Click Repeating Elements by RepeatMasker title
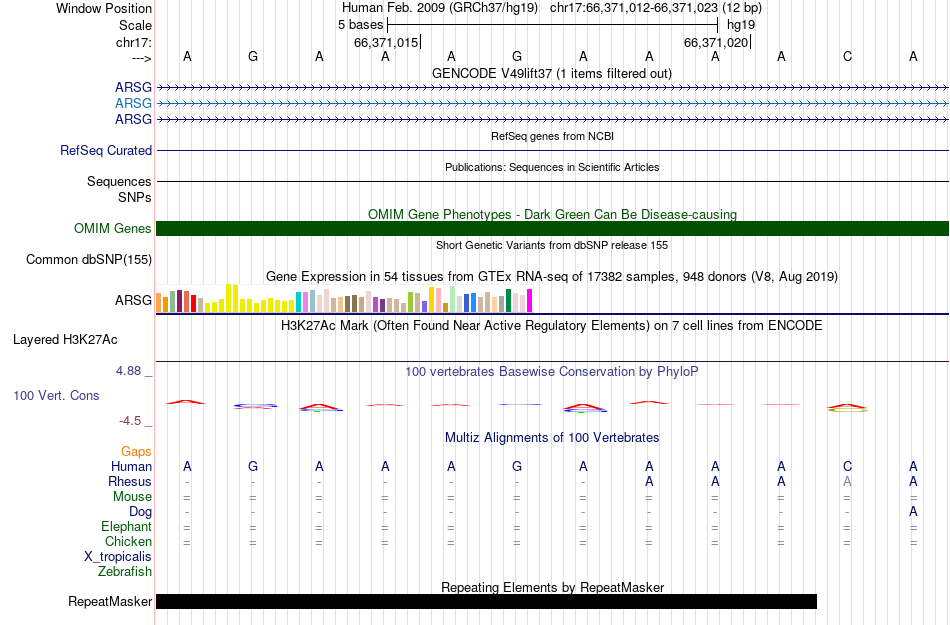Viewport: 950px width, 625px height. point(553,587)
